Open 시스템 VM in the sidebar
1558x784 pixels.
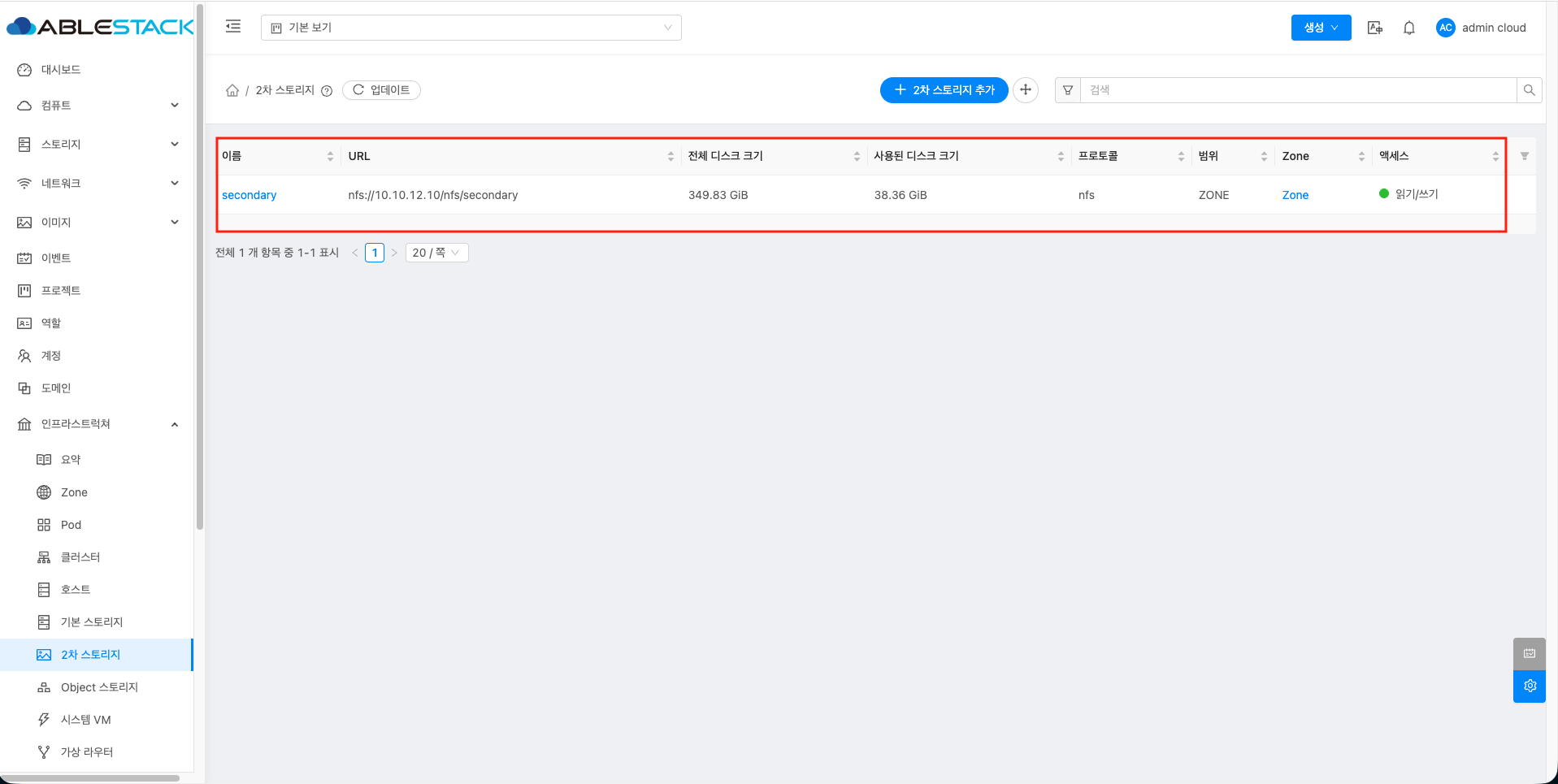coord(98,720)
